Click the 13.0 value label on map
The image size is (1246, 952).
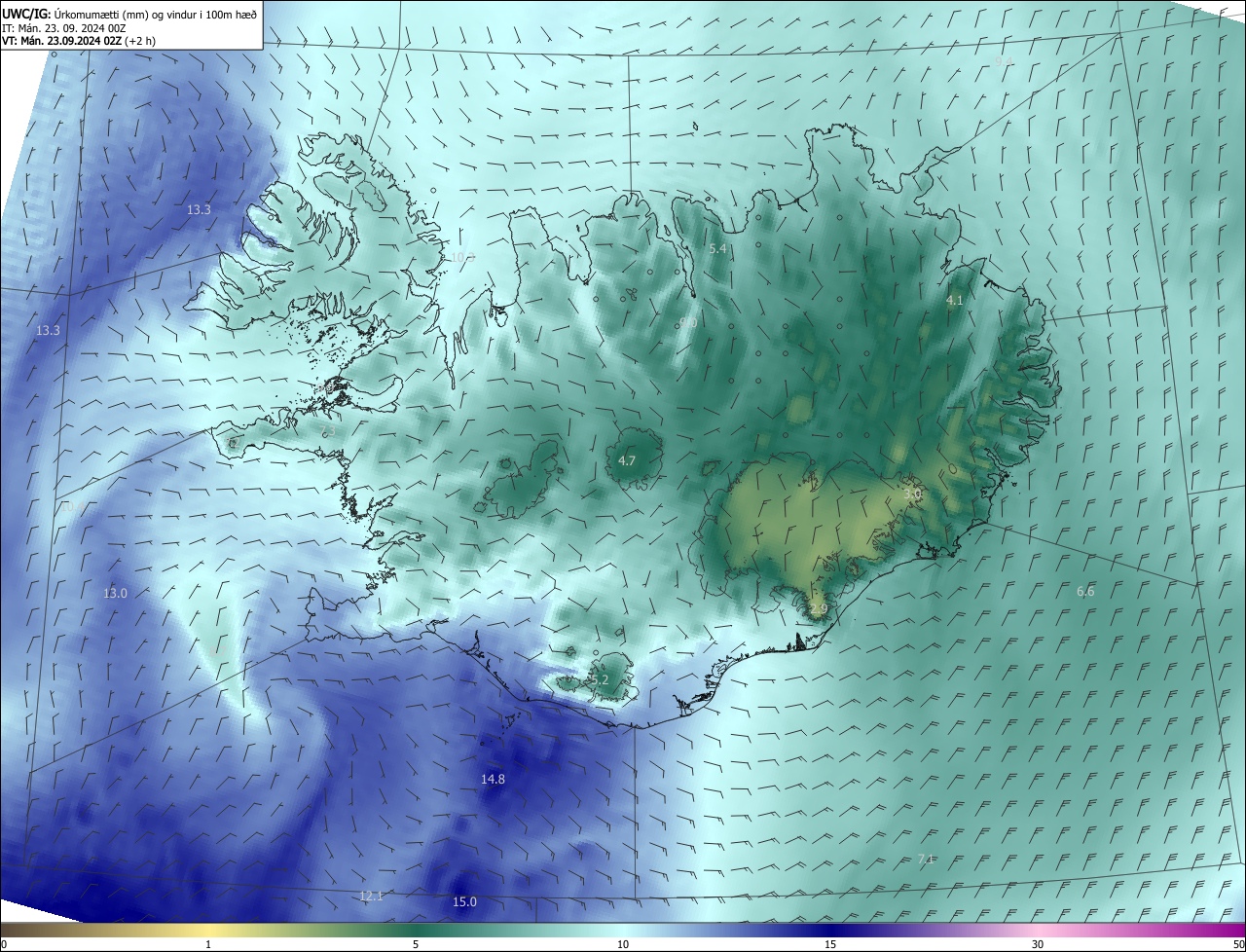pos(115,593)
